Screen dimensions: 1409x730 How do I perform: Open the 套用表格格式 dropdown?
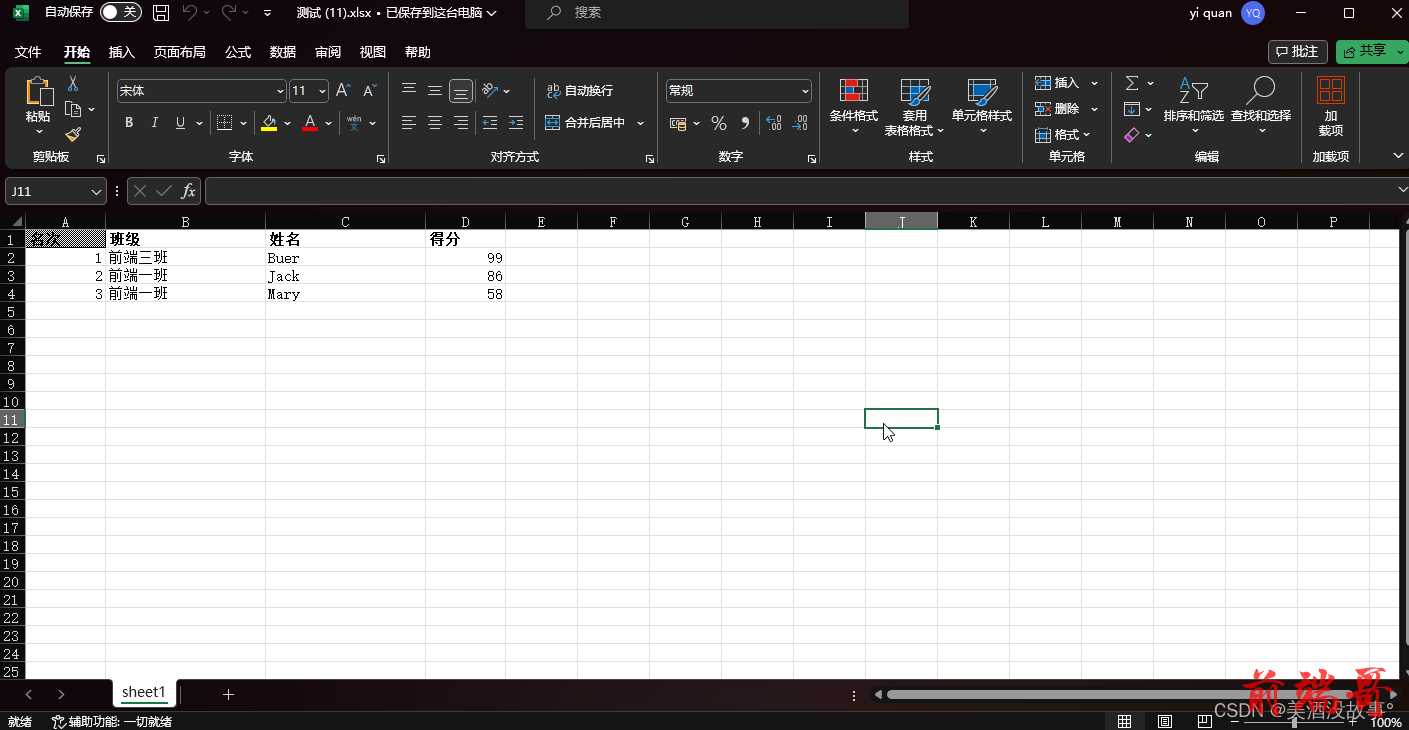[x=914, y=107]
